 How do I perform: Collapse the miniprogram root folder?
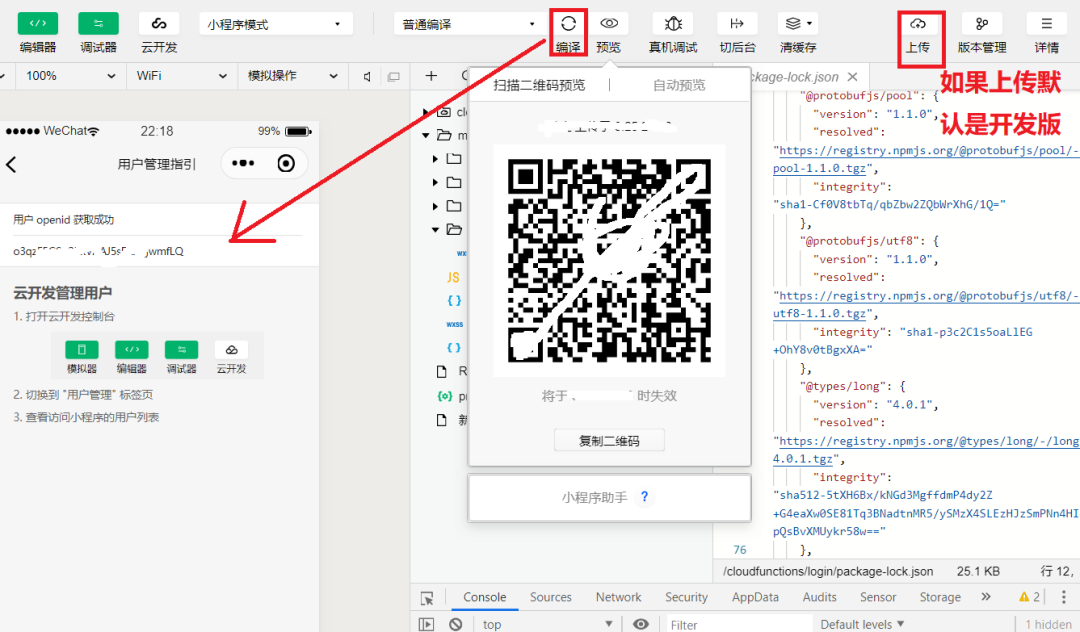[x=426, y=135]
